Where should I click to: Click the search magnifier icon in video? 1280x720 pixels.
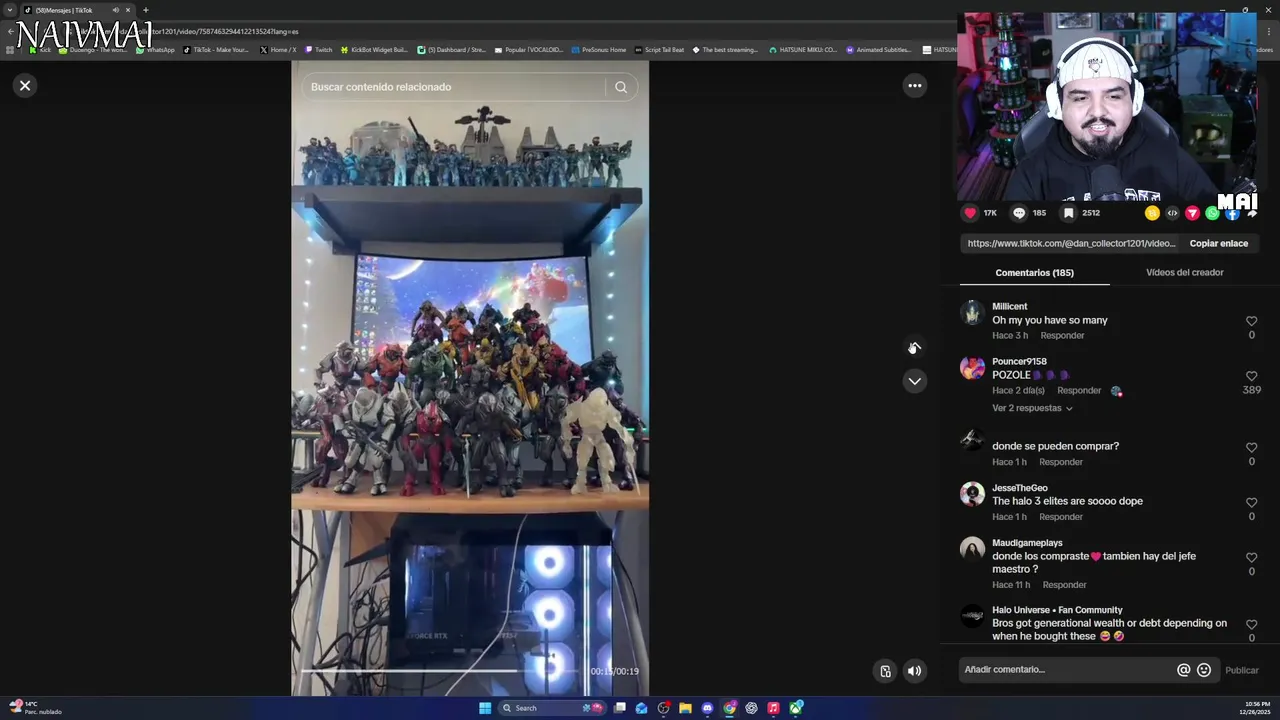click(621, 87)
